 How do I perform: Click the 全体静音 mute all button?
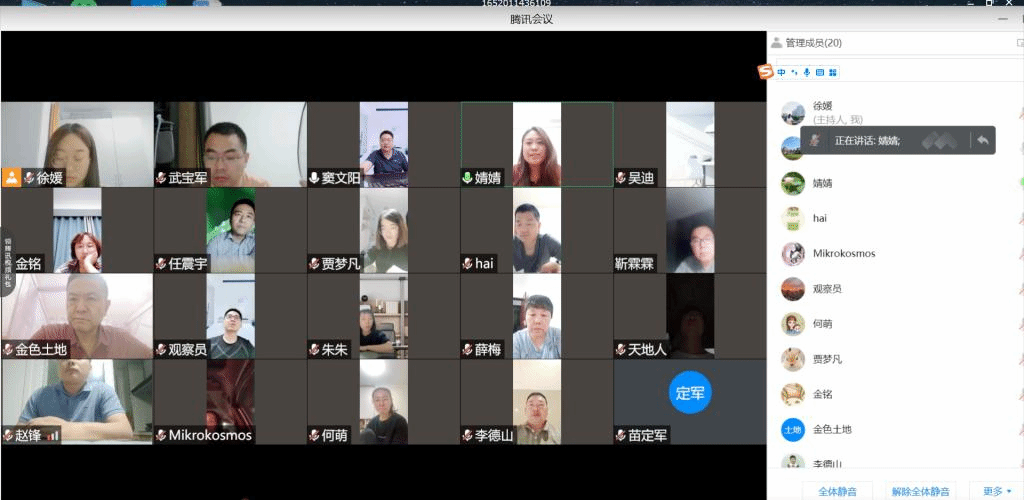(837, 492)
